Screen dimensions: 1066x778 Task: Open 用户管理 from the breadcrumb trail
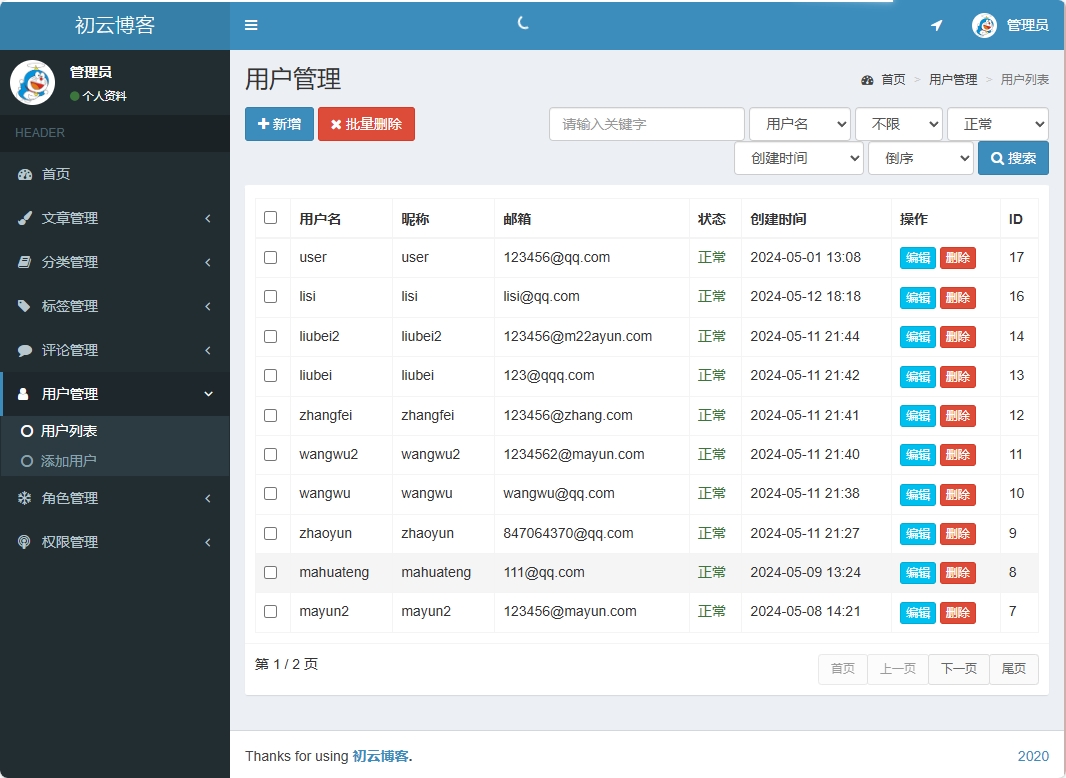click(952, 79)
